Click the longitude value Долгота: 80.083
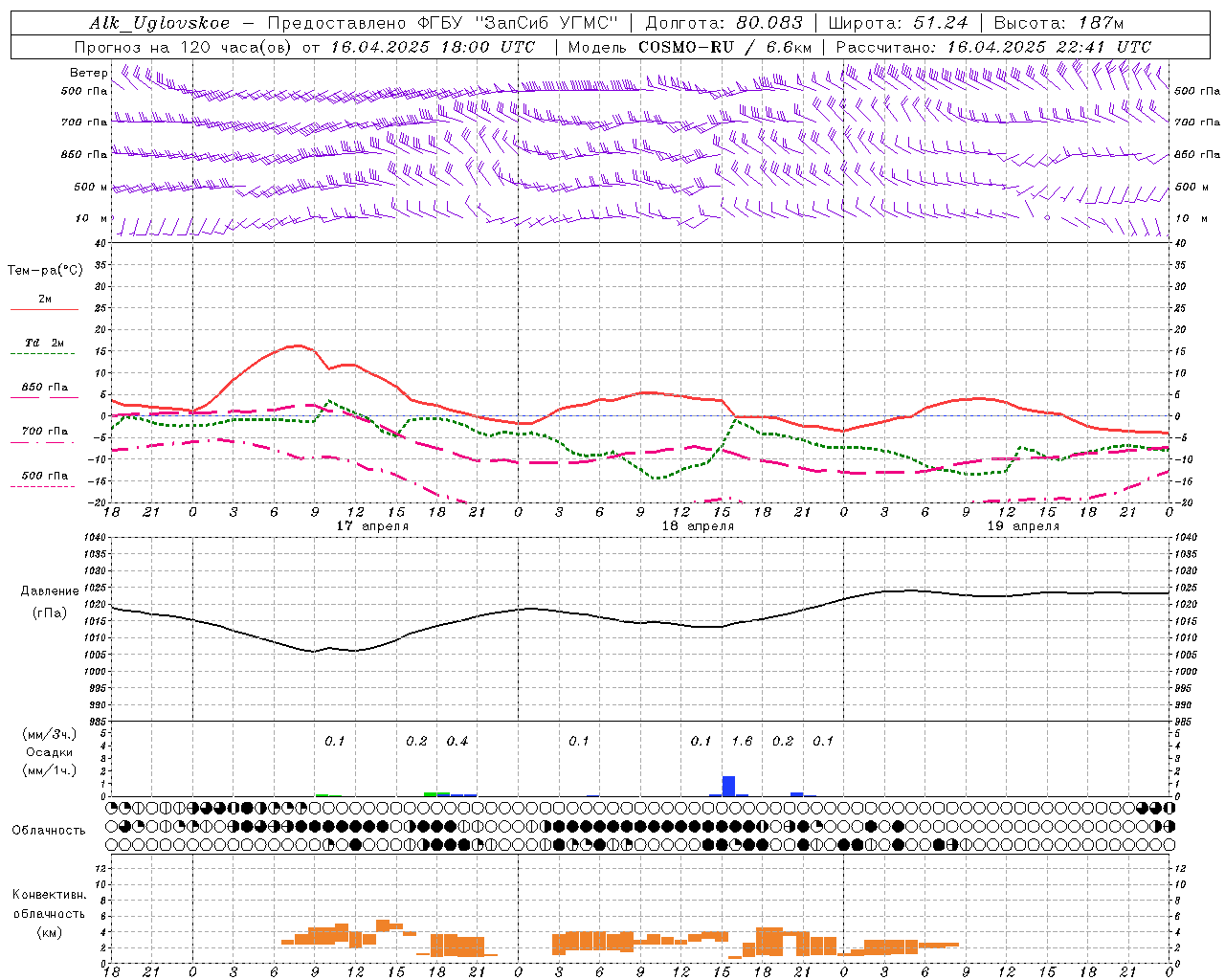The image size is (1225, 980). pyautogui.click(x=724, y=23)
